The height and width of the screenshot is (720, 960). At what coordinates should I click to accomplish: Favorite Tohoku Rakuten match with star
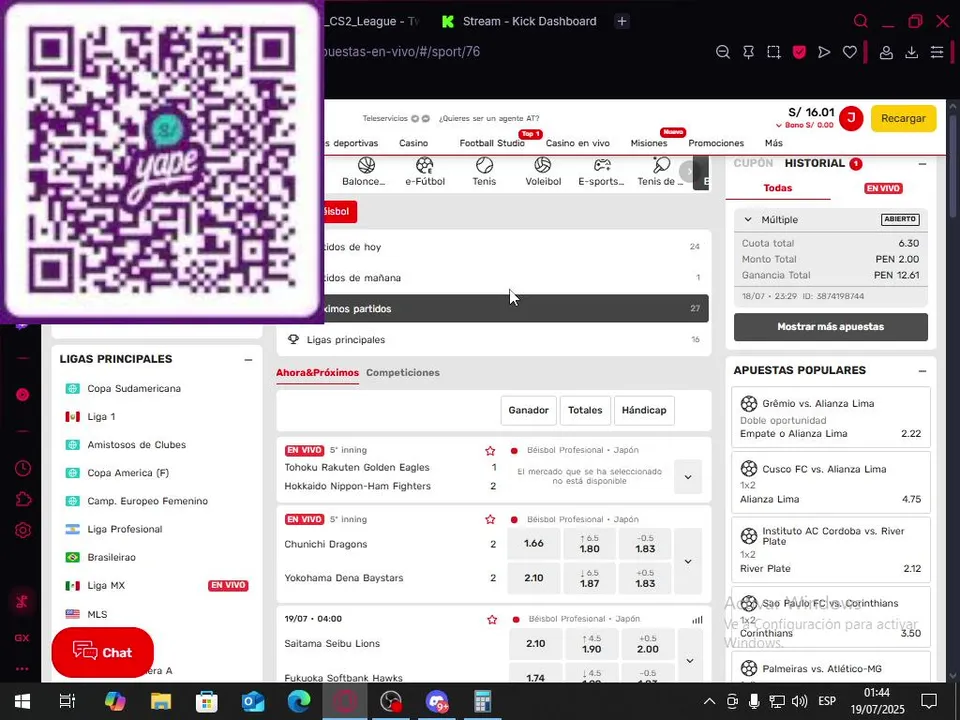[x=490, y=451]
